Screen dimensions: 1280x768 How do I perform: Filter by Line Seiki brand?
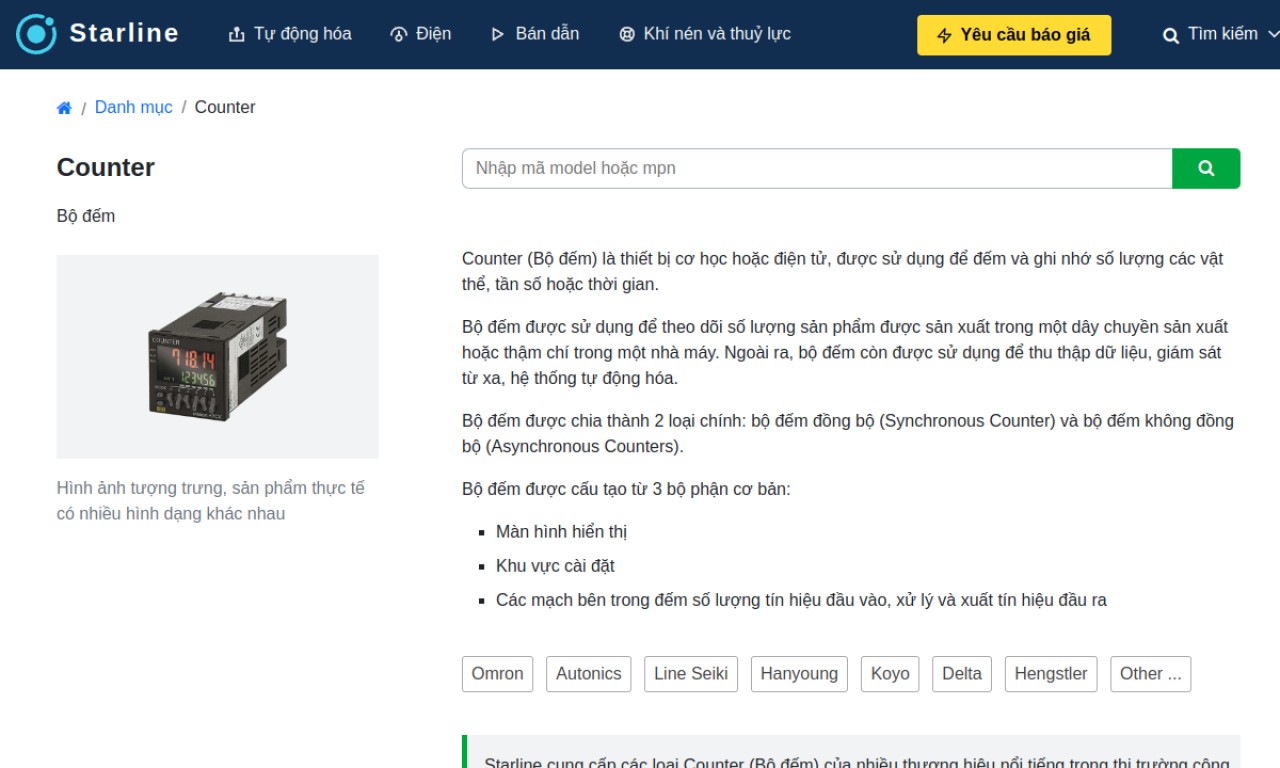pos(691,674)
